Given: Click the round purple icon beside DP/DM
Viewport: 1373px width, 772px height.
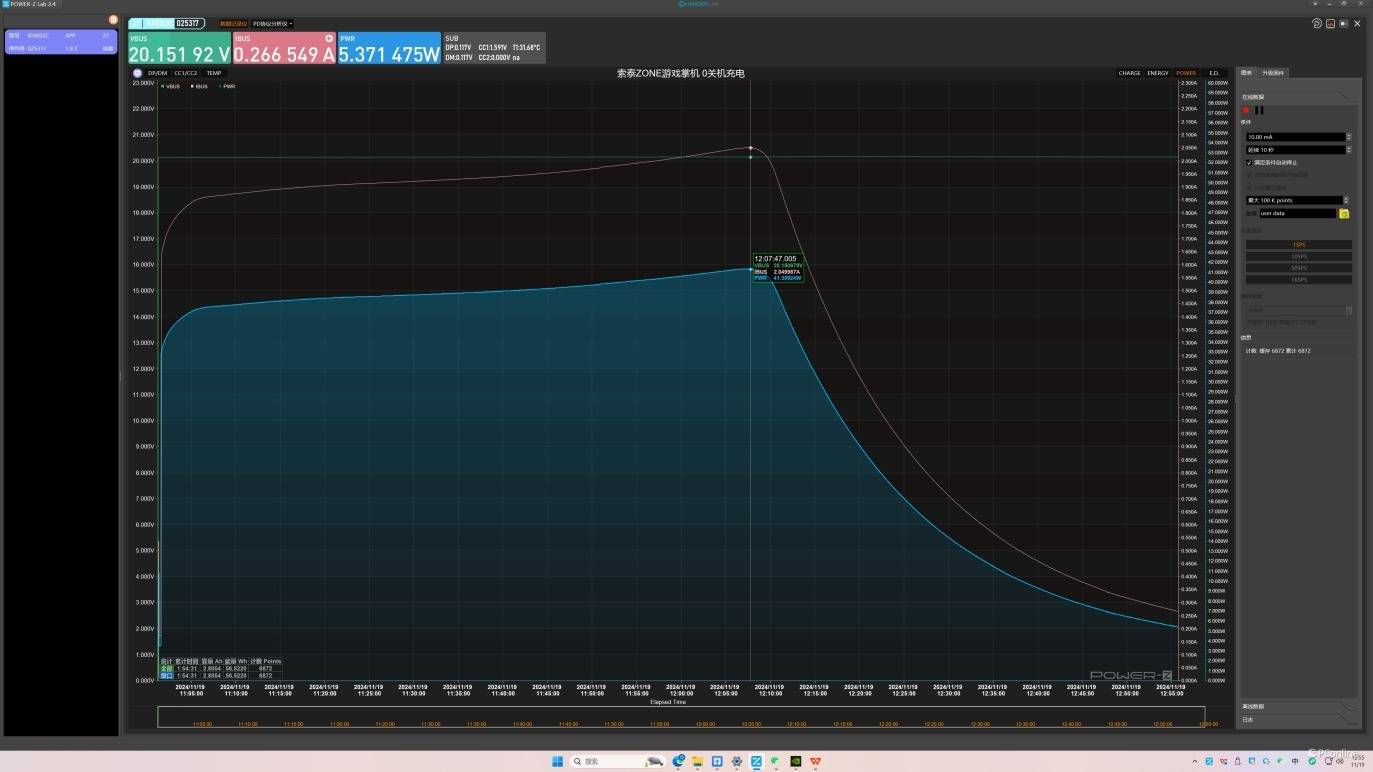Looking at the screenshot, I should click(x=138, y=73).
